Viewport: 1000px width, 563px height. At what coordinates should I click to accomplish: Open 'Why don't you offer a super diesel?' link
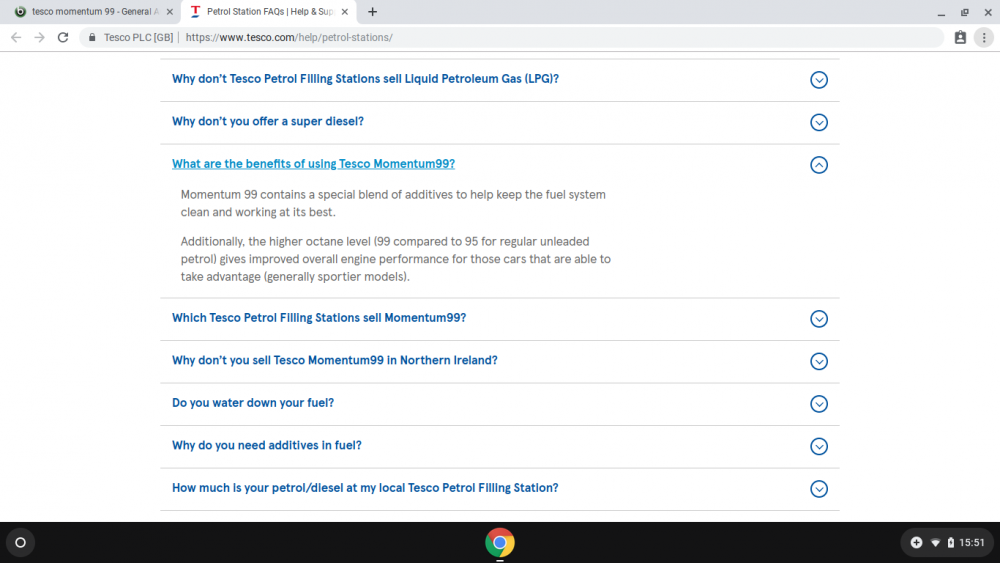point(268,121)
